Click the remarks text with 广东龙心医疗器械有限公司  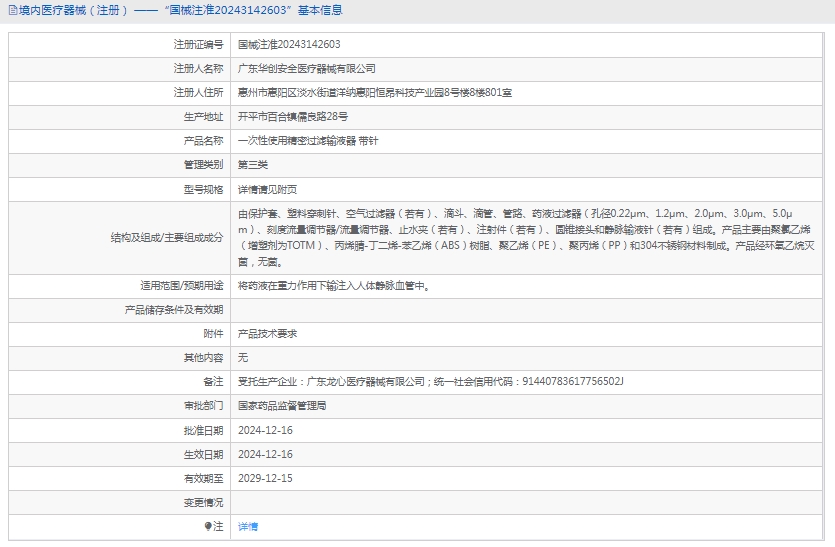click(x=430, y=381)
